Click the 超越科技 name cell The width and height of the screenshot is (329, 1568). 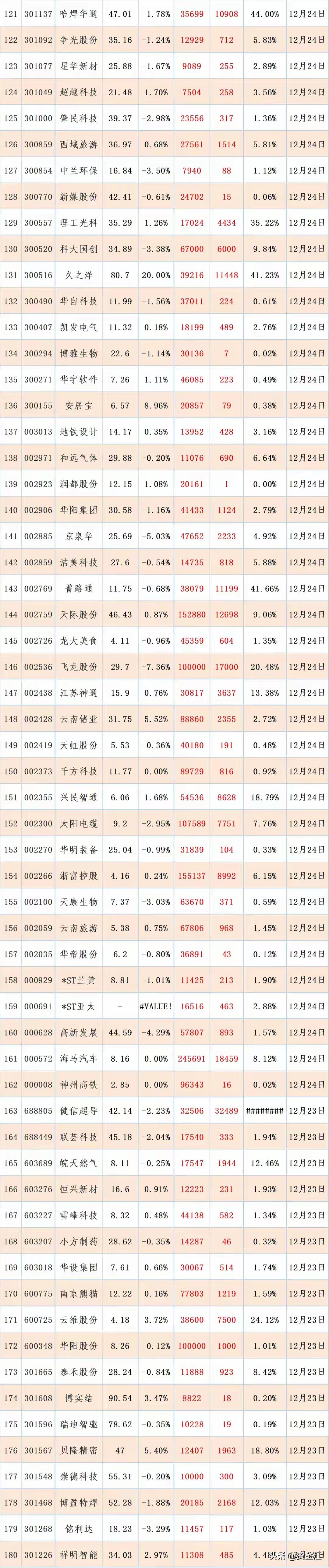point(79,92)
